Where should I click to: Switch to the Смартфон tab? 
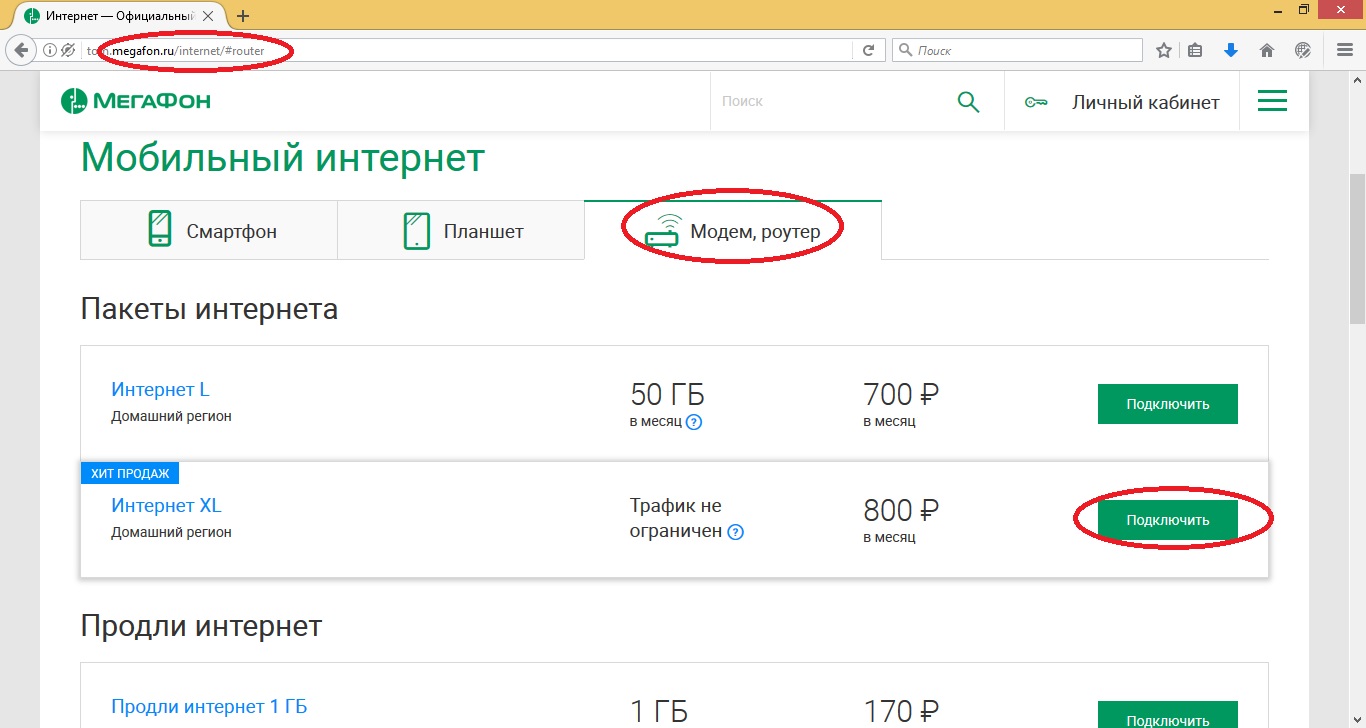(x=208, y=229)
